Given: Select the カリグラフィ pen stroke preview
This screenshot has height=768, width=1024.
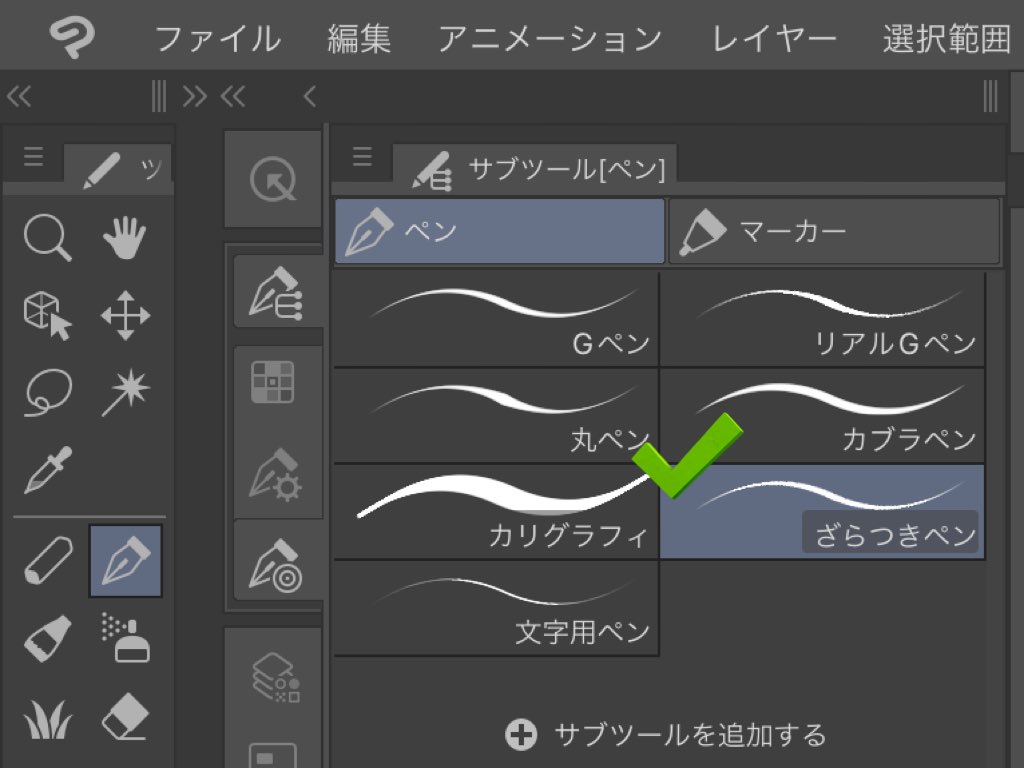Looking at the screenshot, I should 496,511.
